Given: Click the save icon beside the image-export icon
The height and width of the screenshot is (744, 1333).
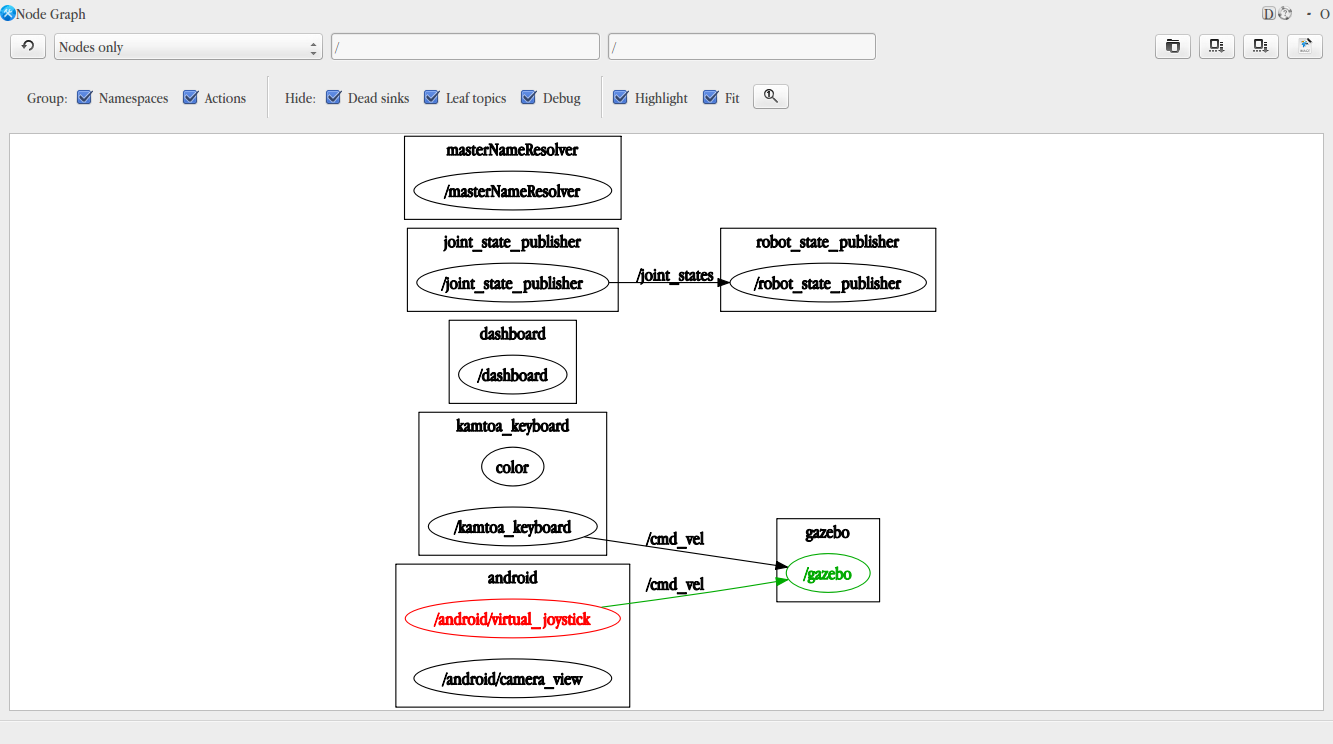Looking at the screenshot, I should click(x=1261, y=46).
